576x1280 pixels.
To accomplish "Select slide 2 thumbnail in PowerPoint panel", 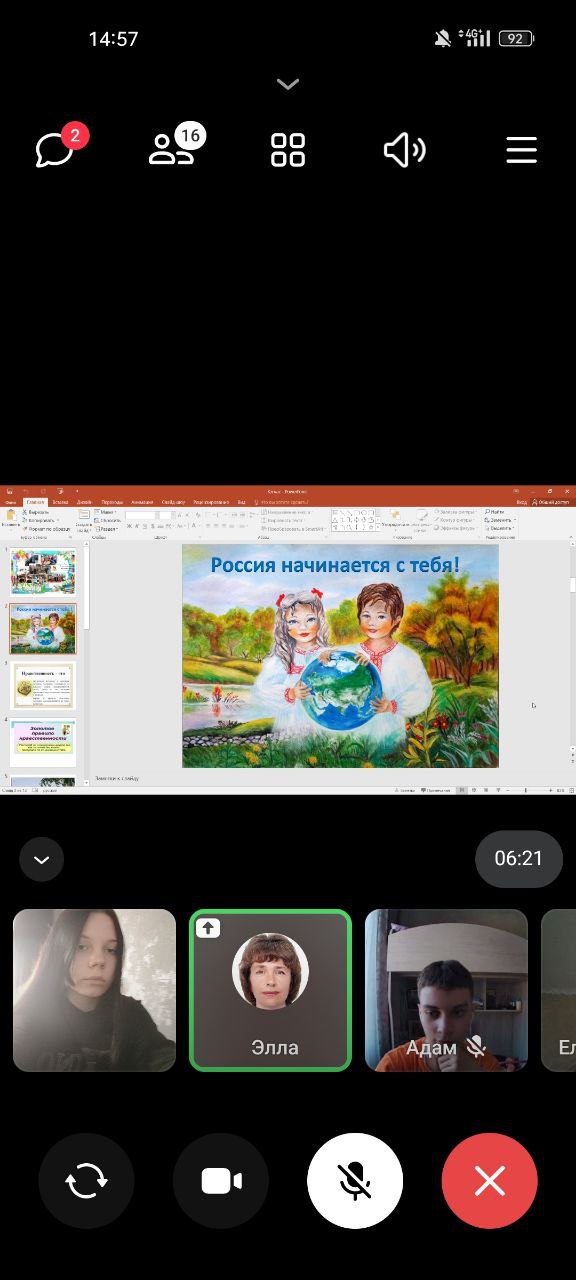I will coord(42,629).
